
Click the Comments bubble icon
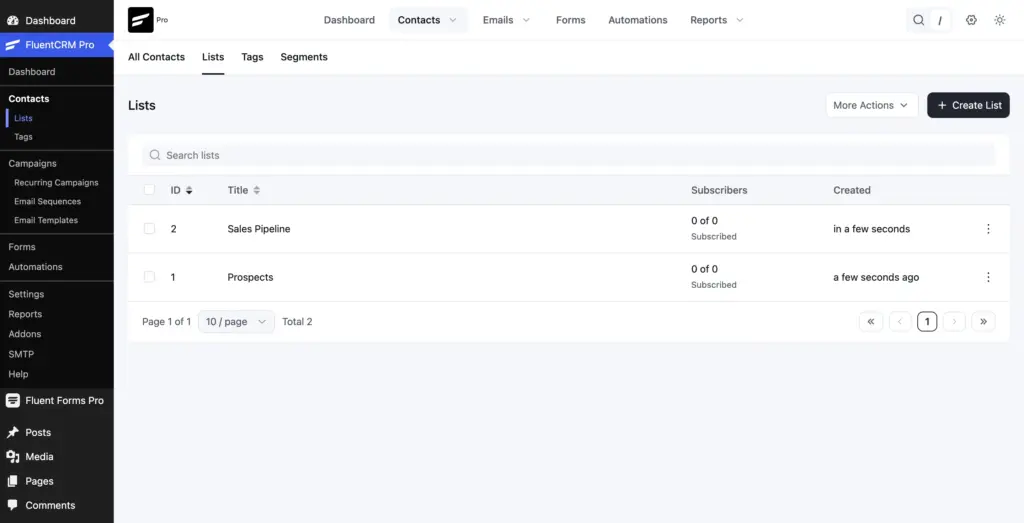pyautogui.click(x=12, y=505)
